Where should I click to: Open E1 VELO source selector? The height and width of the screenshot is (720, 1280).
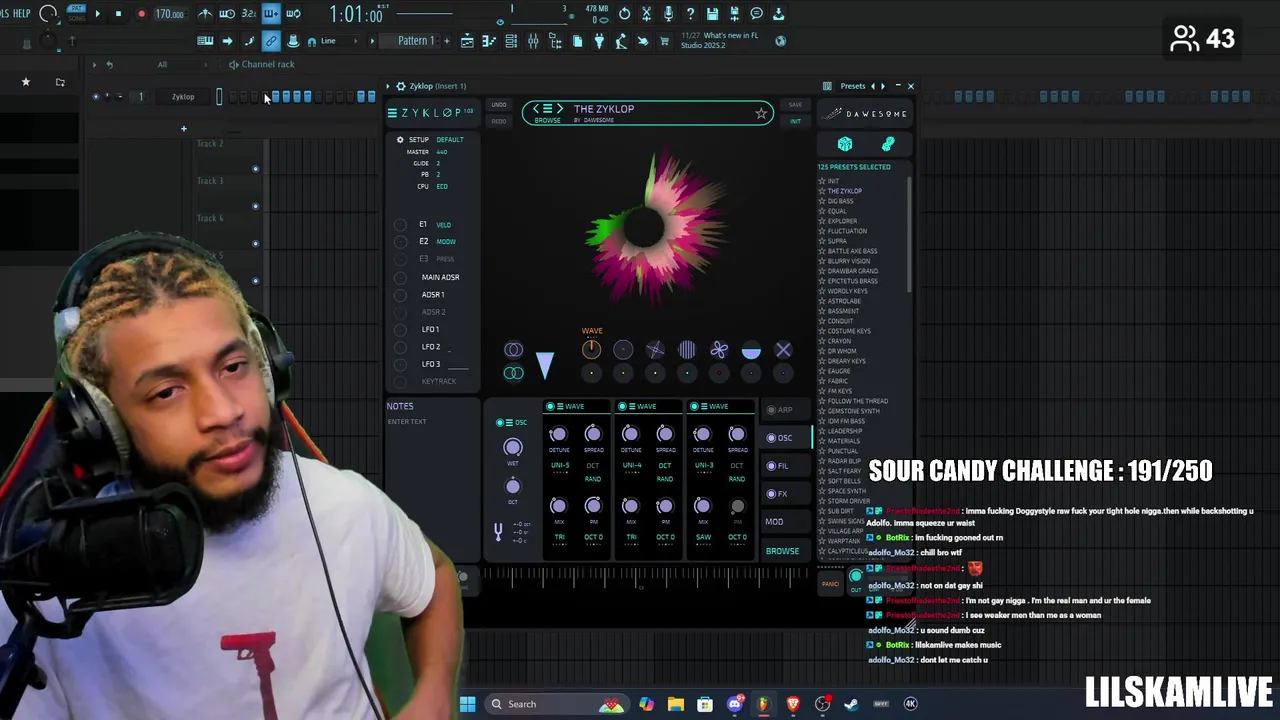click(x=443, y=225)
